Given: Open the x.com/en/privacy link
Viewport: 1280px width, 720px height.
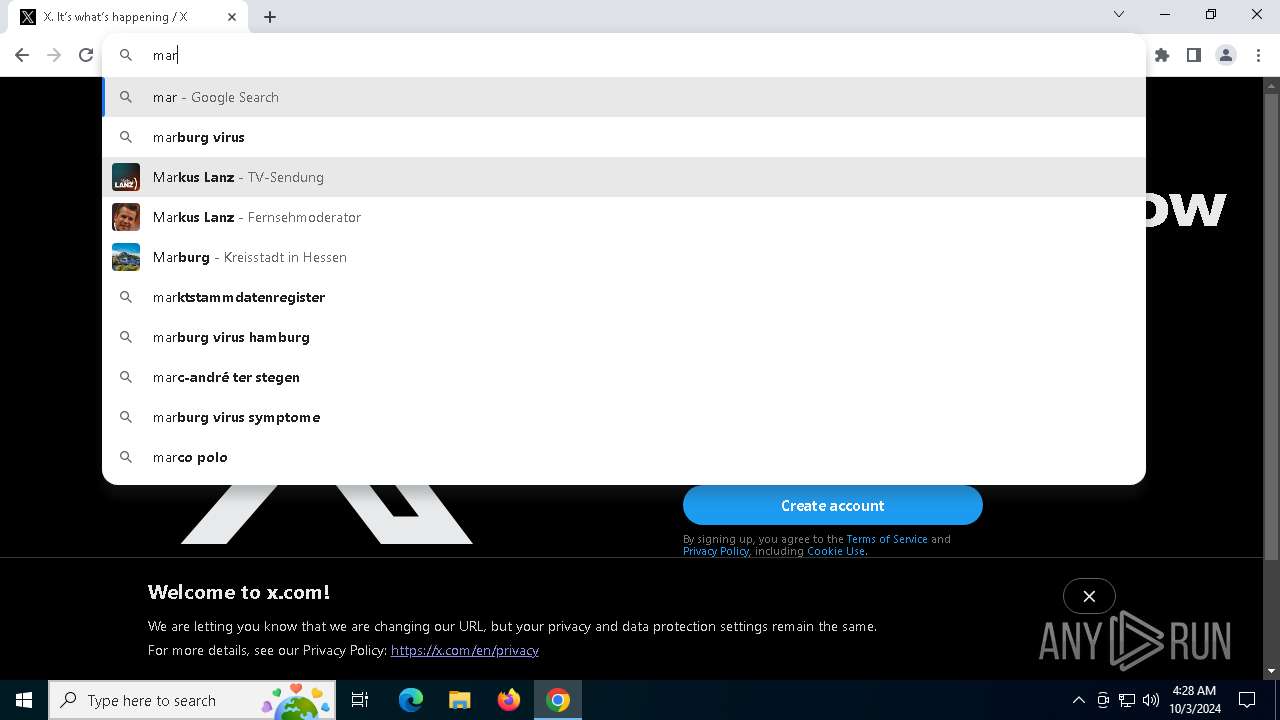Looking at the screenshot, I should tap(465, 650).
